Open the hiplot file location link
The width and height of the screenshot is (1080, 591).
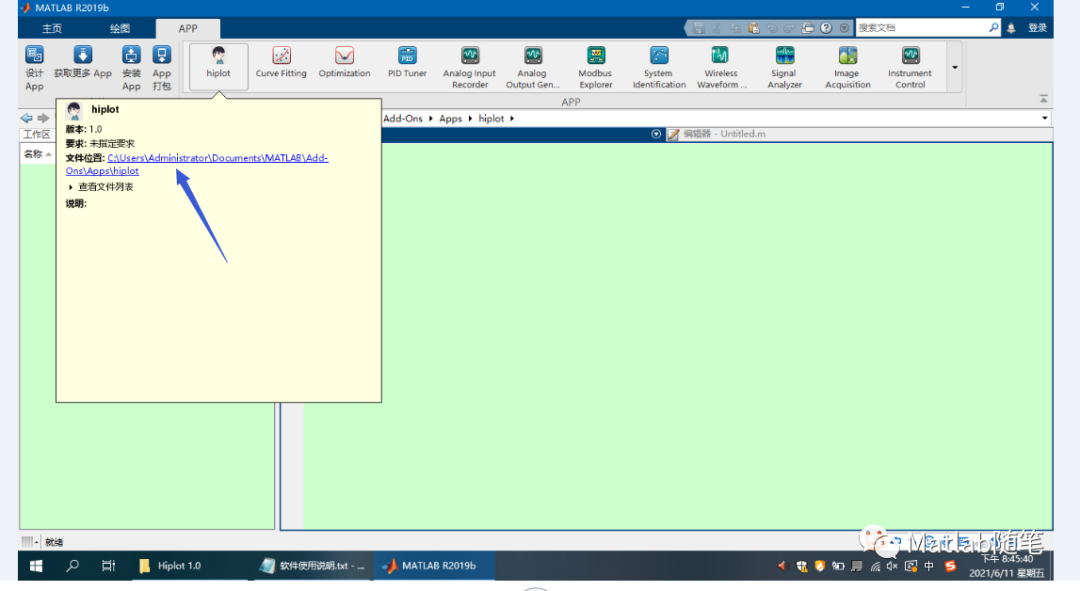click(197, 164)
